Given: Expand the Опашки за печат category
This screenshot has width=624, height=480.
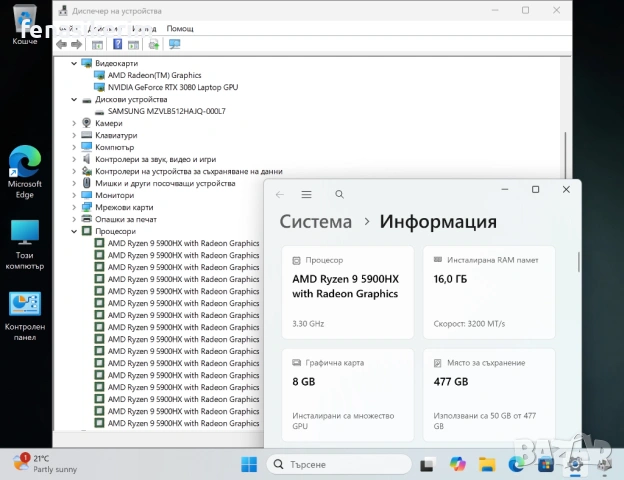Looking at the screenshot, I should [x=74, y=219].
